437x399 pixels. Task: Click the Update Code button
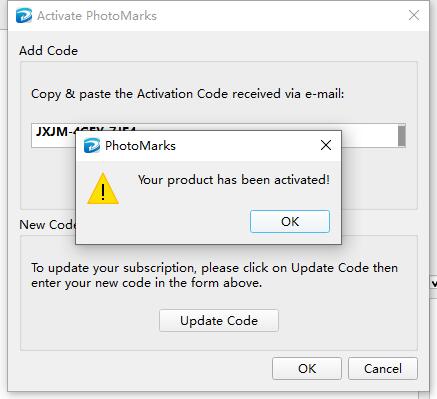[x=219, y=321]
